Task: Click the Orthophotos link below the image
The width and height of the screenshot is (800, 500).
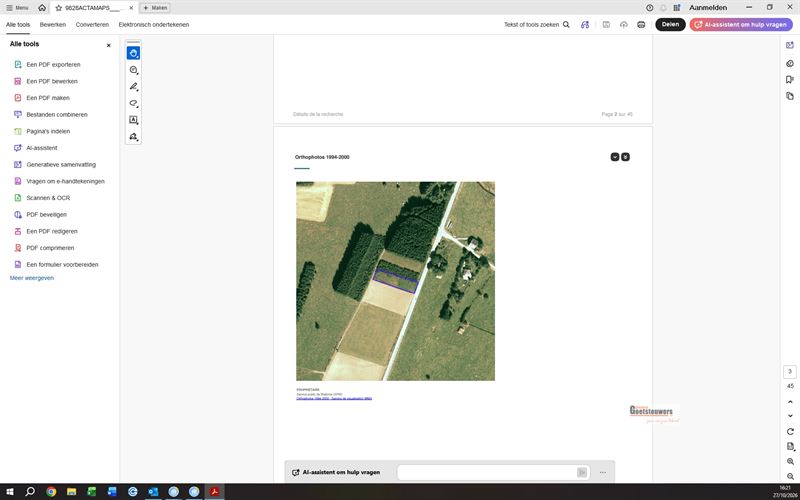Action: coord(334,398)
